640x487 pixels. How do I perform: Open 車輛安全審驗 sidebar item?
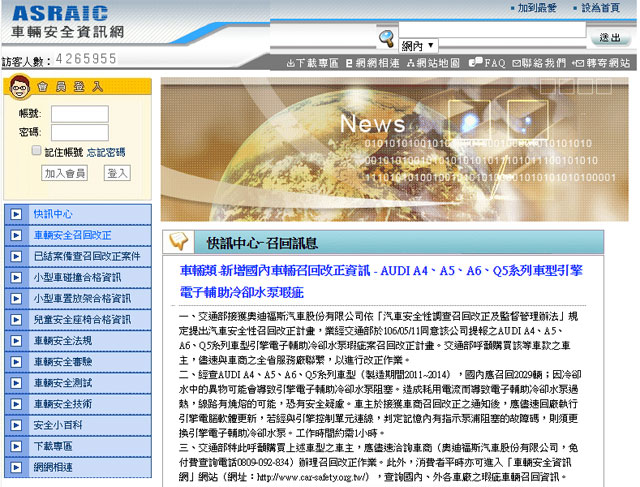tap(62, 362)
